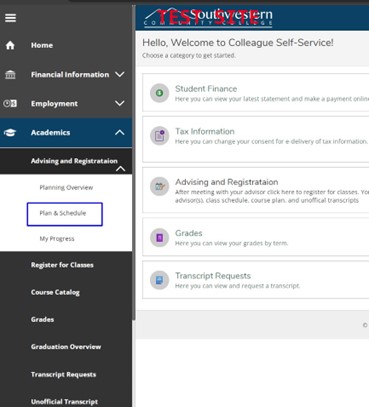Click the Academics graduation cap icon
This screenshot has height=407, width=369.
pos(10,133)
